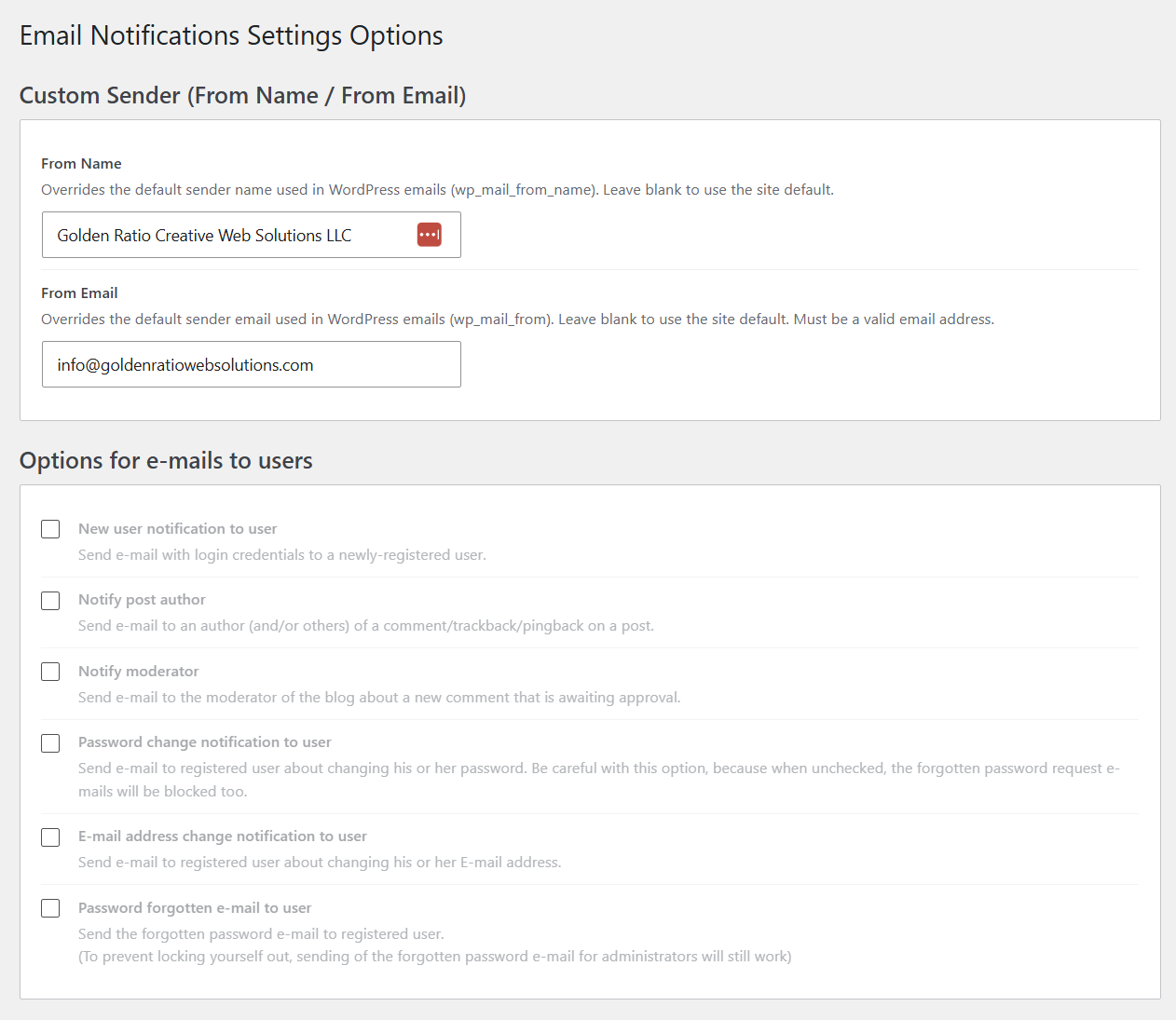Image resolution: width=1176 pixels, height=1020 pixels.
Task: Select the New user notification to user label
Action: point(177,528)
